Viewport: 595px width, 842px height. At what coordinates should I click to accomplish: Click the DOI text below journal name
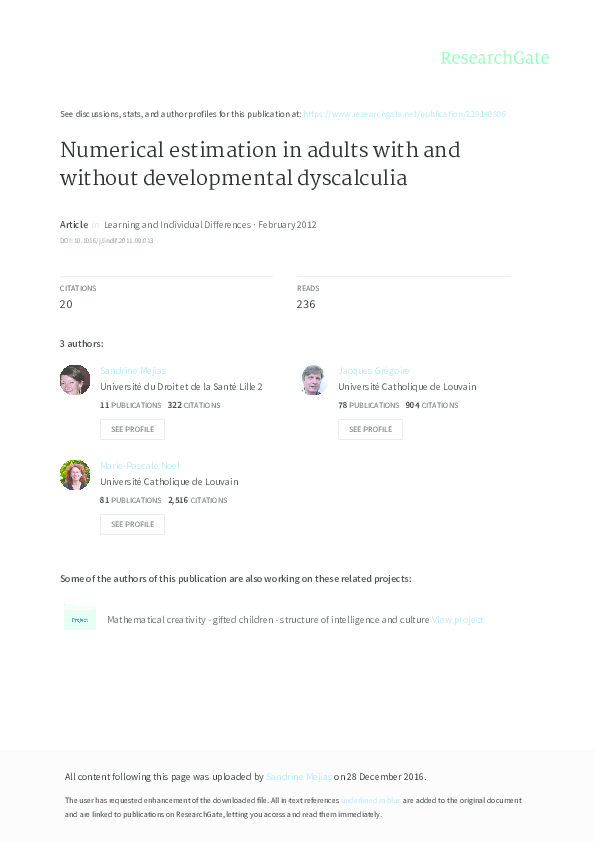(x=106, y=241)
